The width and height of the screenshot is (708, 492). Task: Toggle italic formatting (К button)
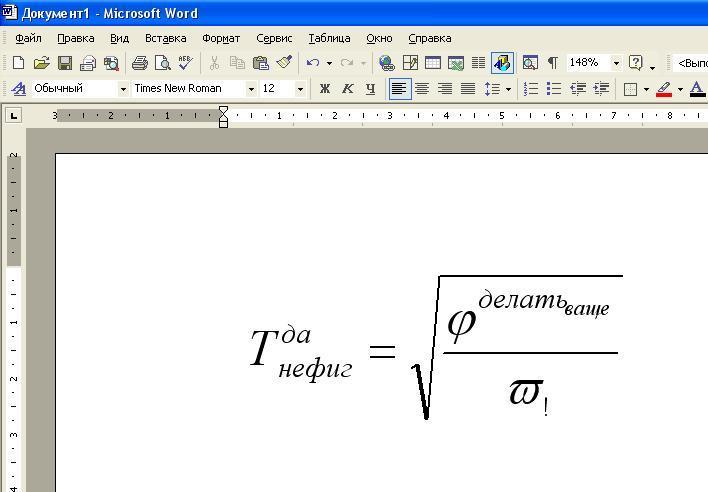(x=348, y=89)
